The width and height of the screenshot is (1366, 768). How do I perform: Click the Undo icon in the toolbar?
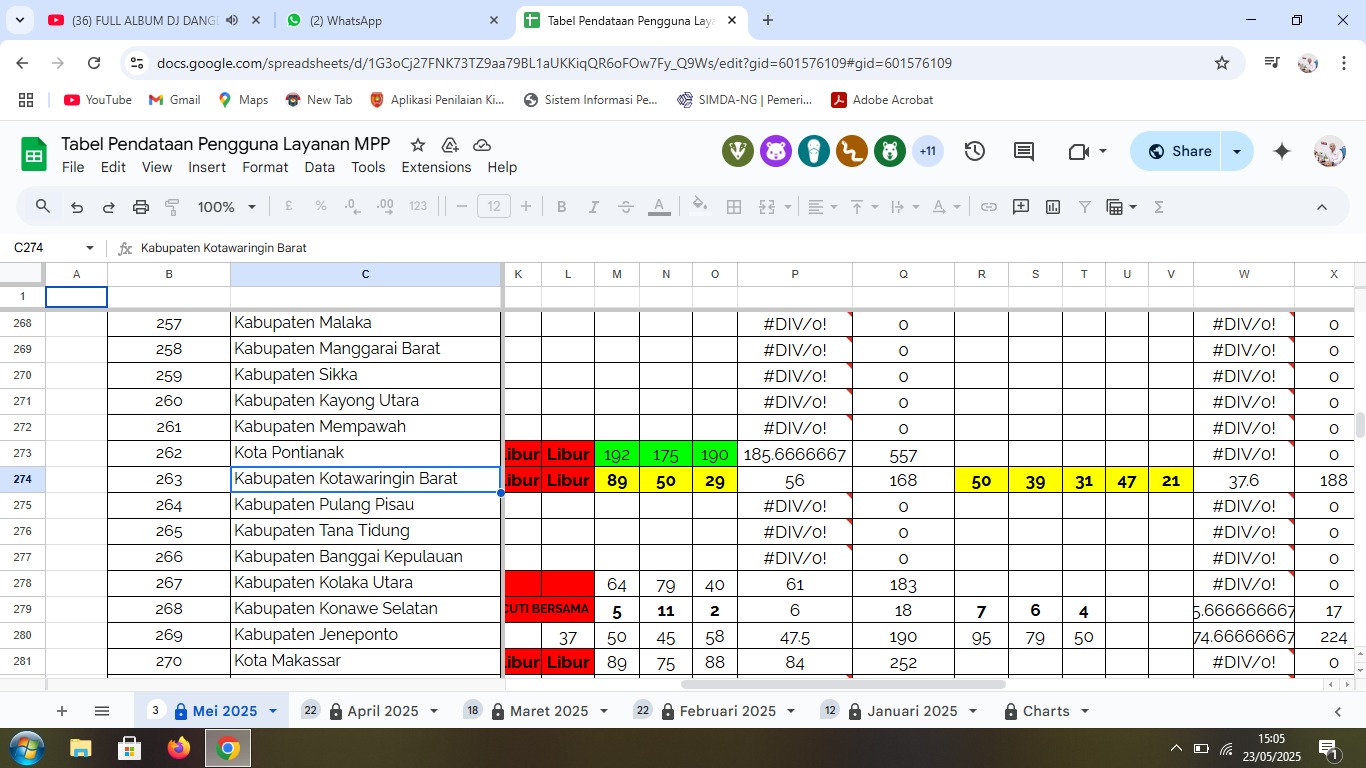77,207
